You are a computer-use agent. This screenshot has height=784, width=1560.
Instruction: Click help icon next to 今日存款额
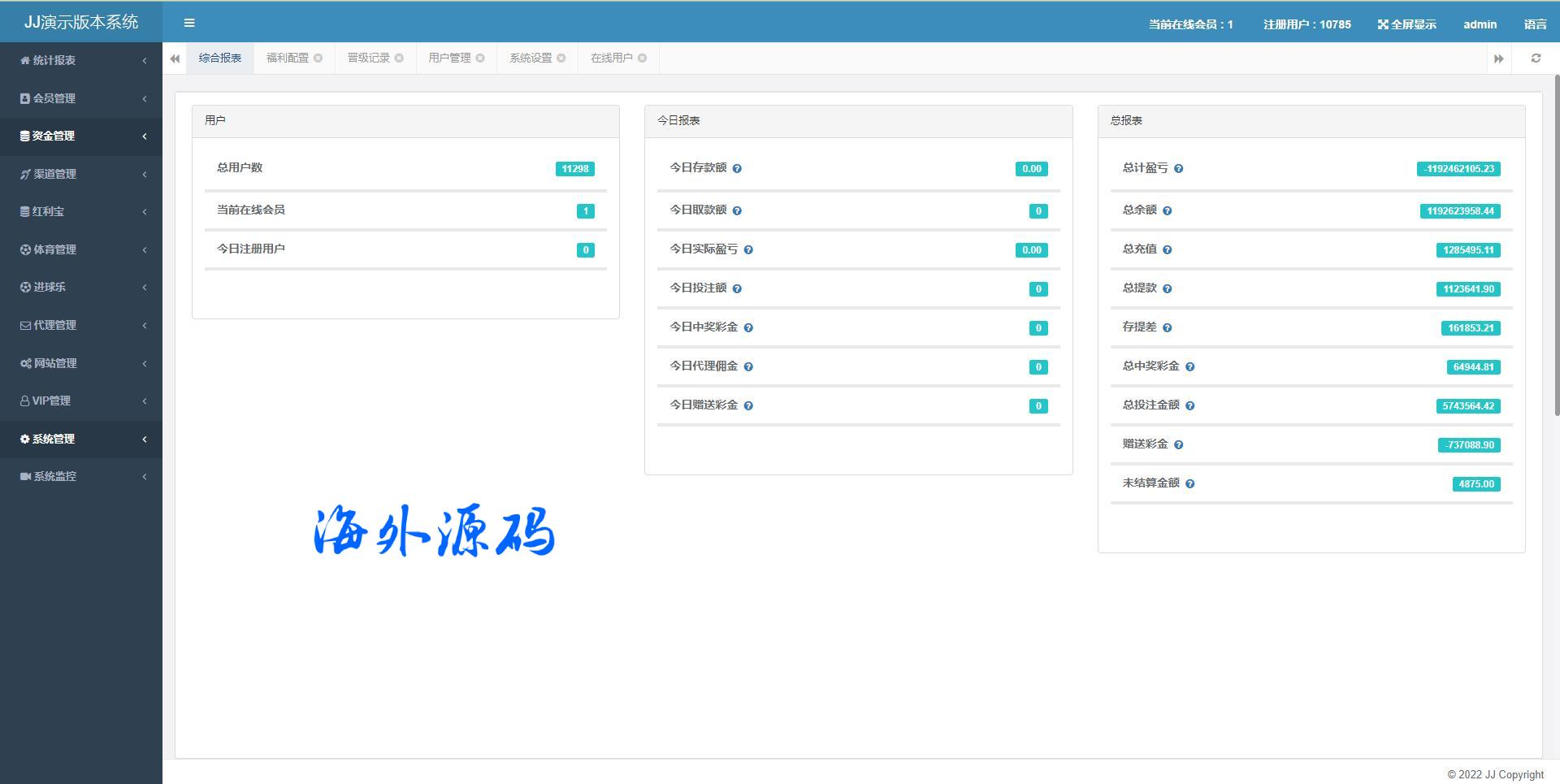point(737,169)
